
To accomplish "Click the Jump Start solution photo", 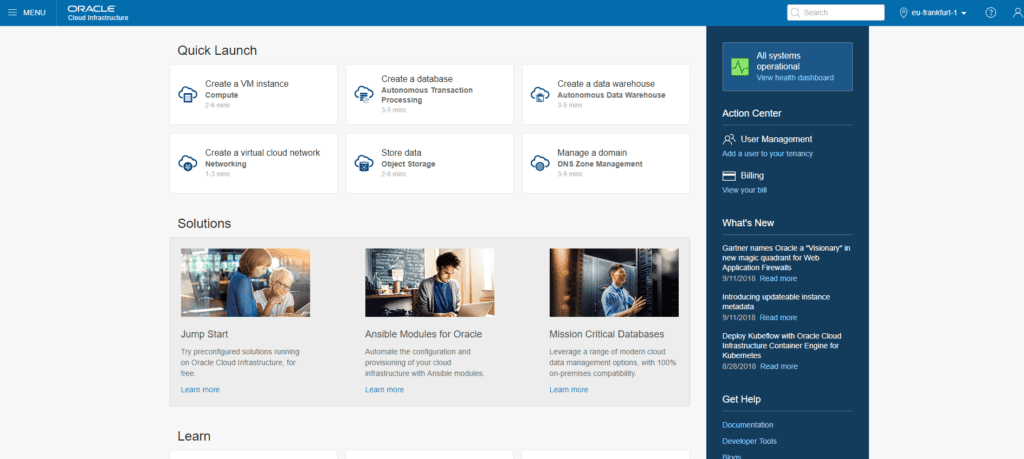I will 246,283.
